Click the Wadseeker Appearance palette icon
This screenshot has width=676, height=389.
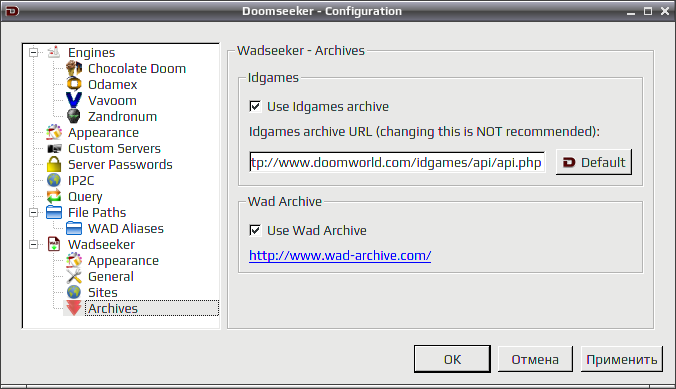coord(74,260)
